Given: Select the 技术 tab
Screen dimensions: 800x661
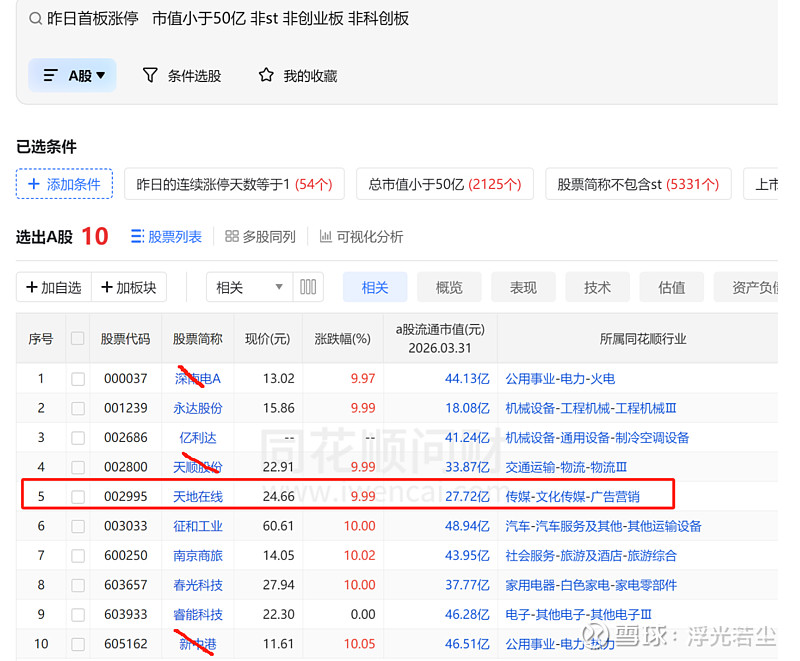Looking at the screenshot, I should 597,287.
